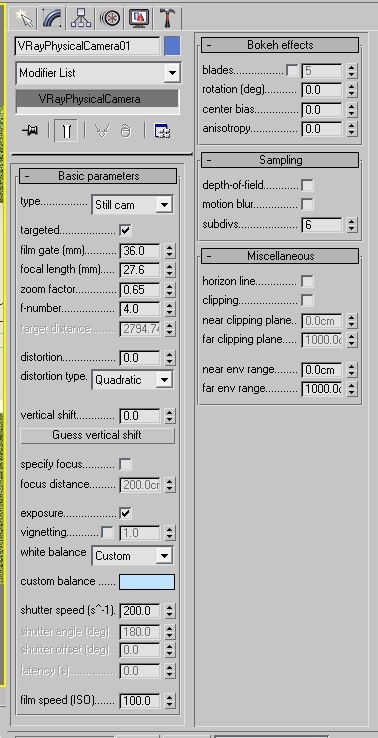Collapse the Sampling rollout
This screenshot has width=378, height=738.
pos(280,160)
